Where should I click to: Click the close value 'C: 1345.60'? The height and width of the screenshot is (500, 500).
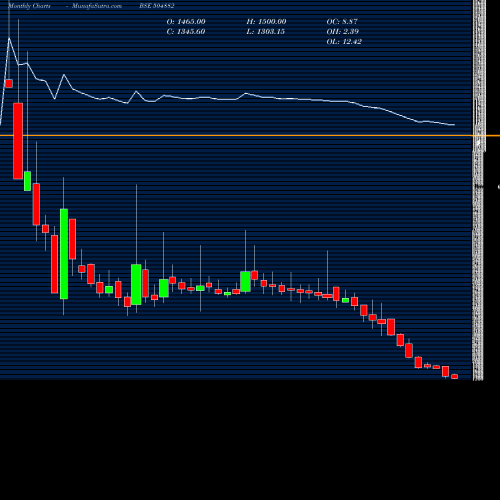coord(186,32)
